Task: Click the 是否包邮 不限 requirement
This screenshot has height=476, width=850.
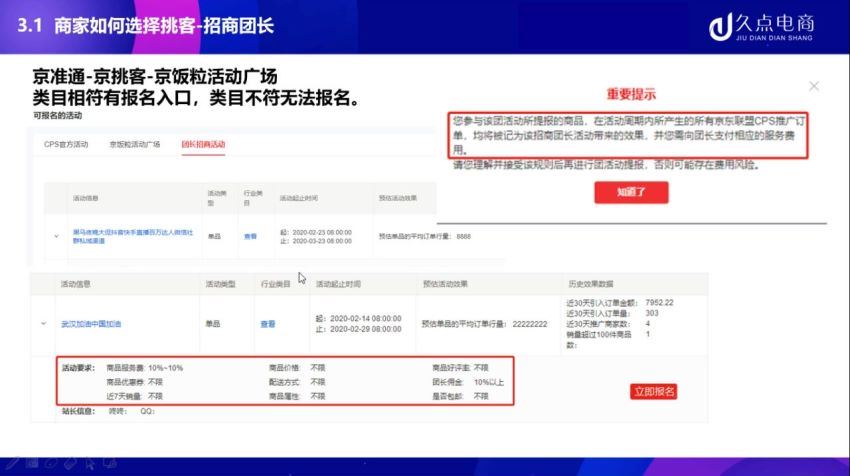Action: 460,396
